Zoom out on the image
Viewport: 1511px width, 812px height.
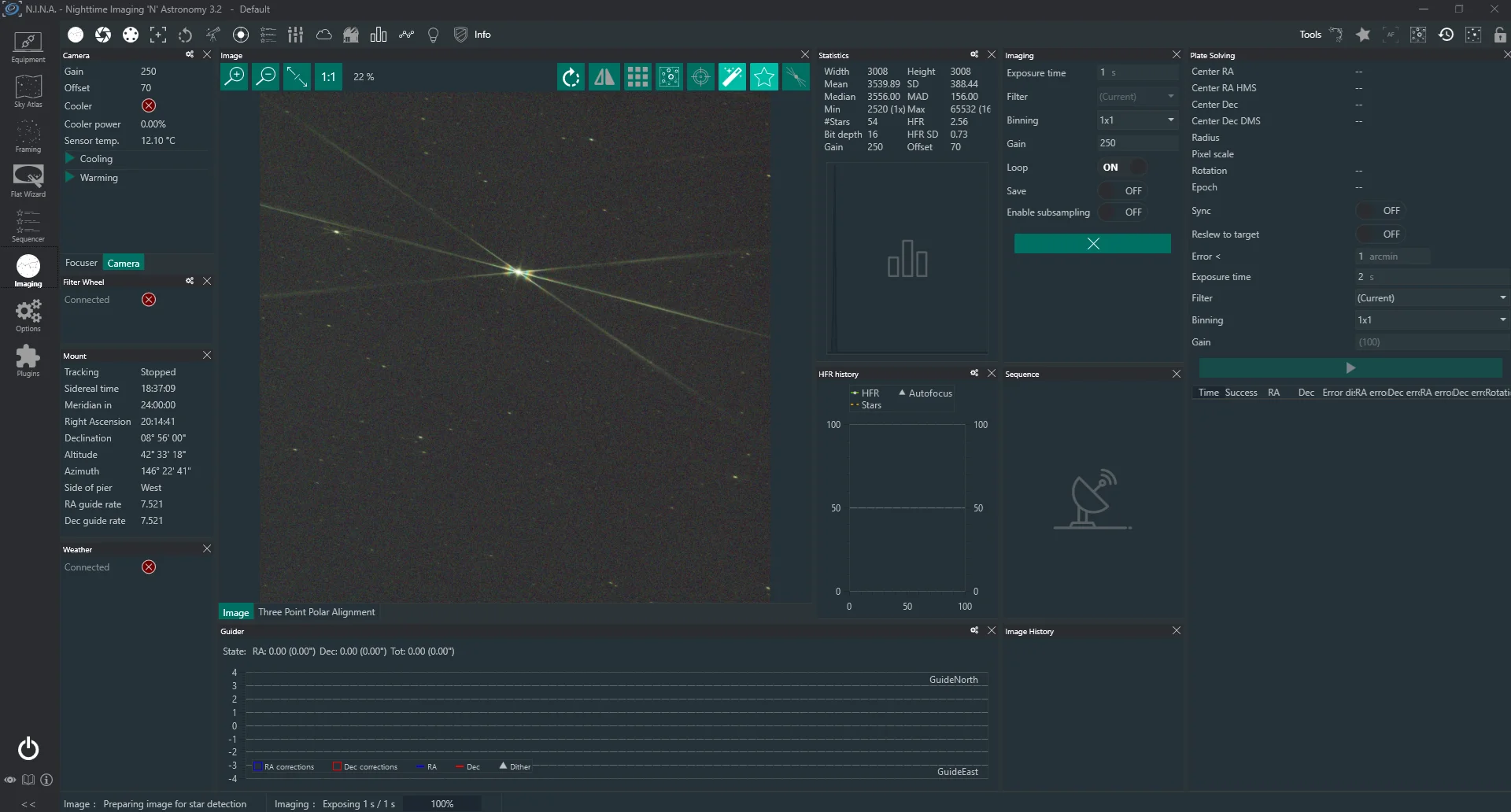pos(265,77)
